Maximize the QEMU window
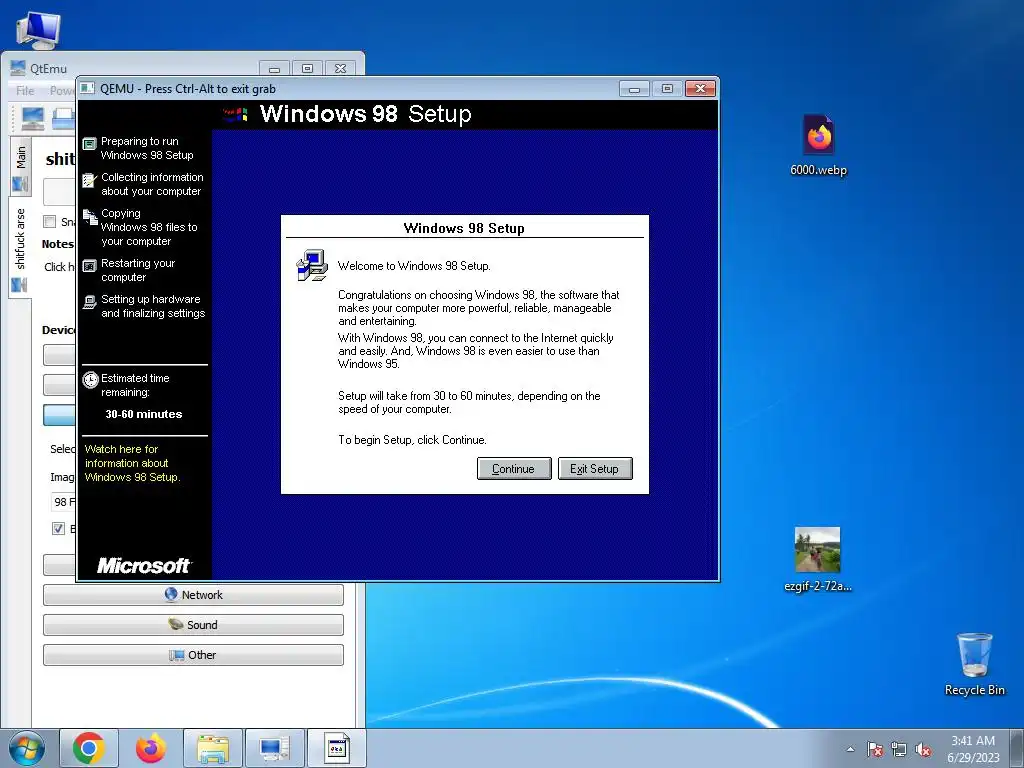This screenshot has width=1024, height=768. tap(667, 89)
